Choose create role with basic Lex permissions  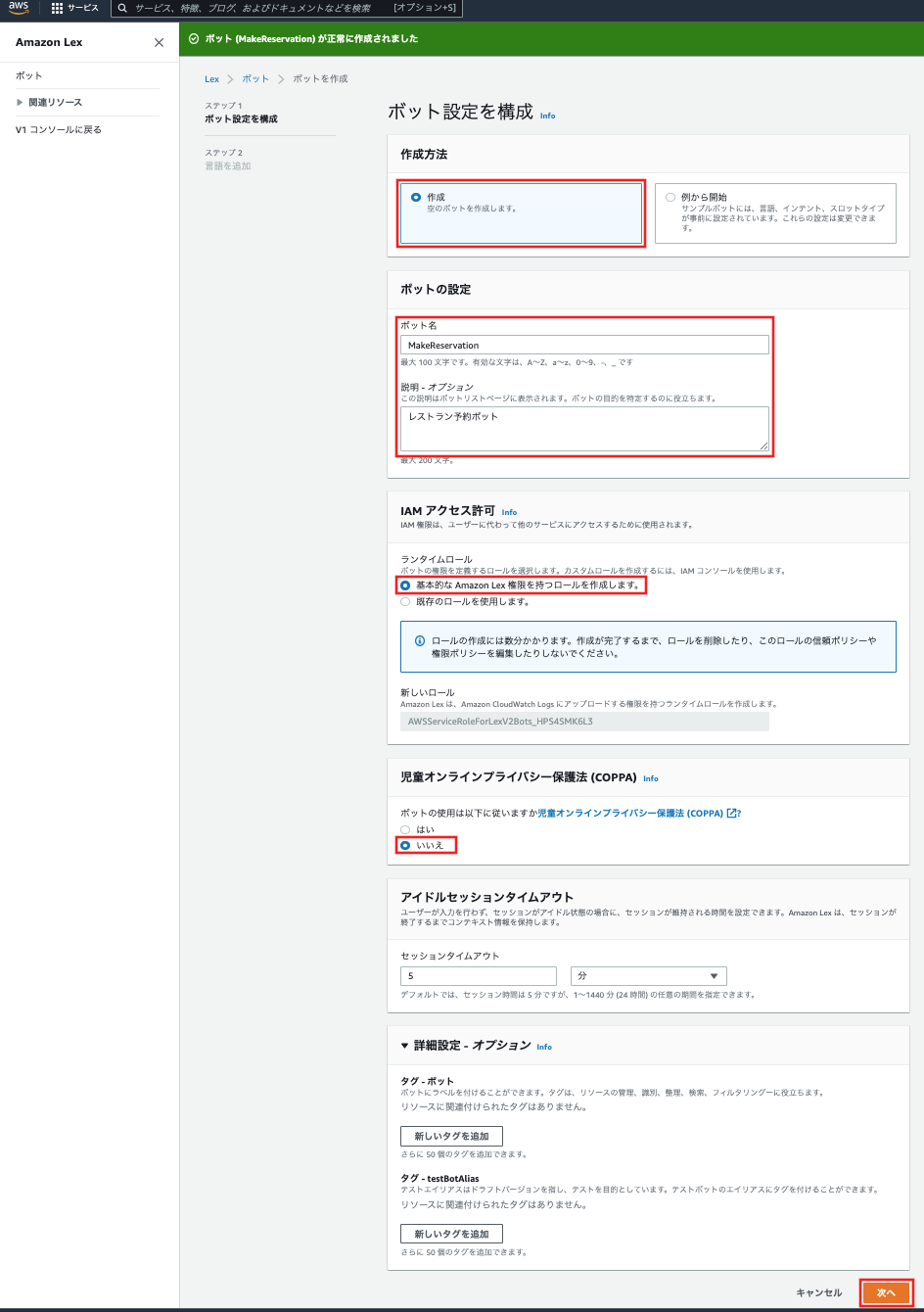405,586
